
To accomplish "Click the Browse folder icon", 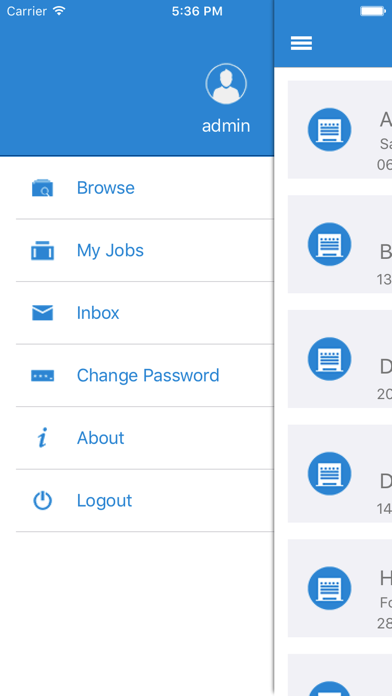I will coord(43,188).
